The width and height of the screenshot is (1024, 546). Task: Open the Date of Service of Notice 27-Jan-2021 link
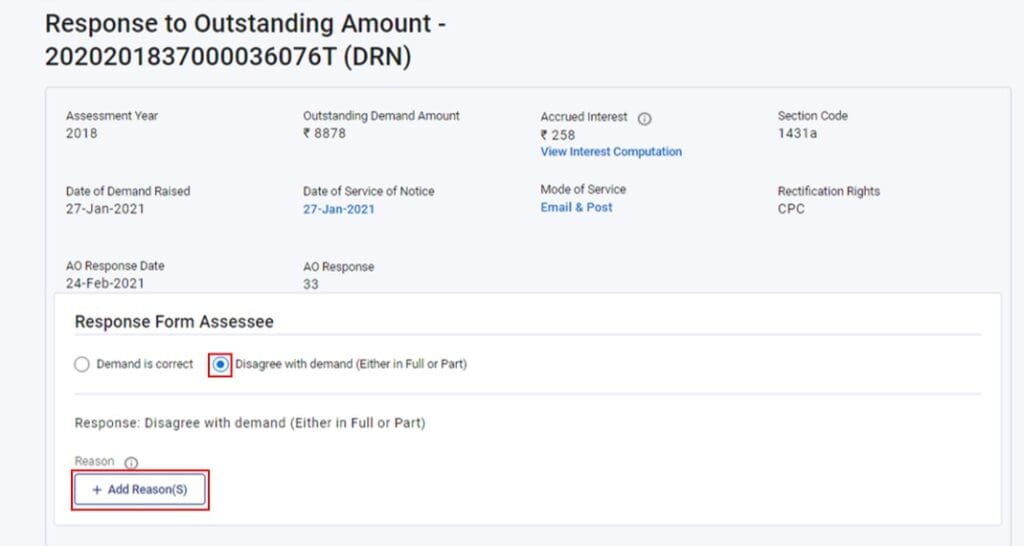tap(338, 209)
